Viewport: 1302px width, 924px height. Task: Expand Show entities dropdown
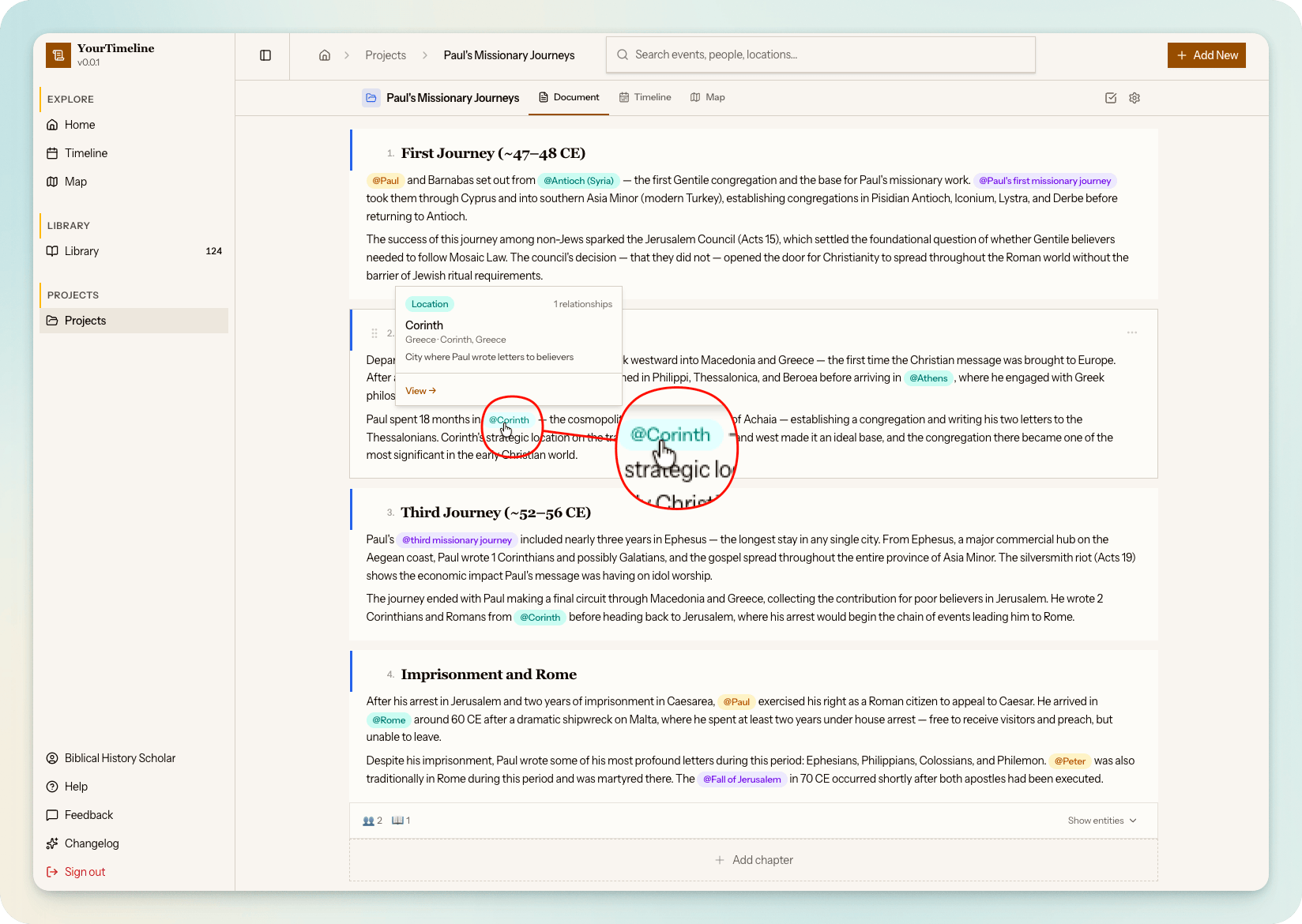(1102, 821)
